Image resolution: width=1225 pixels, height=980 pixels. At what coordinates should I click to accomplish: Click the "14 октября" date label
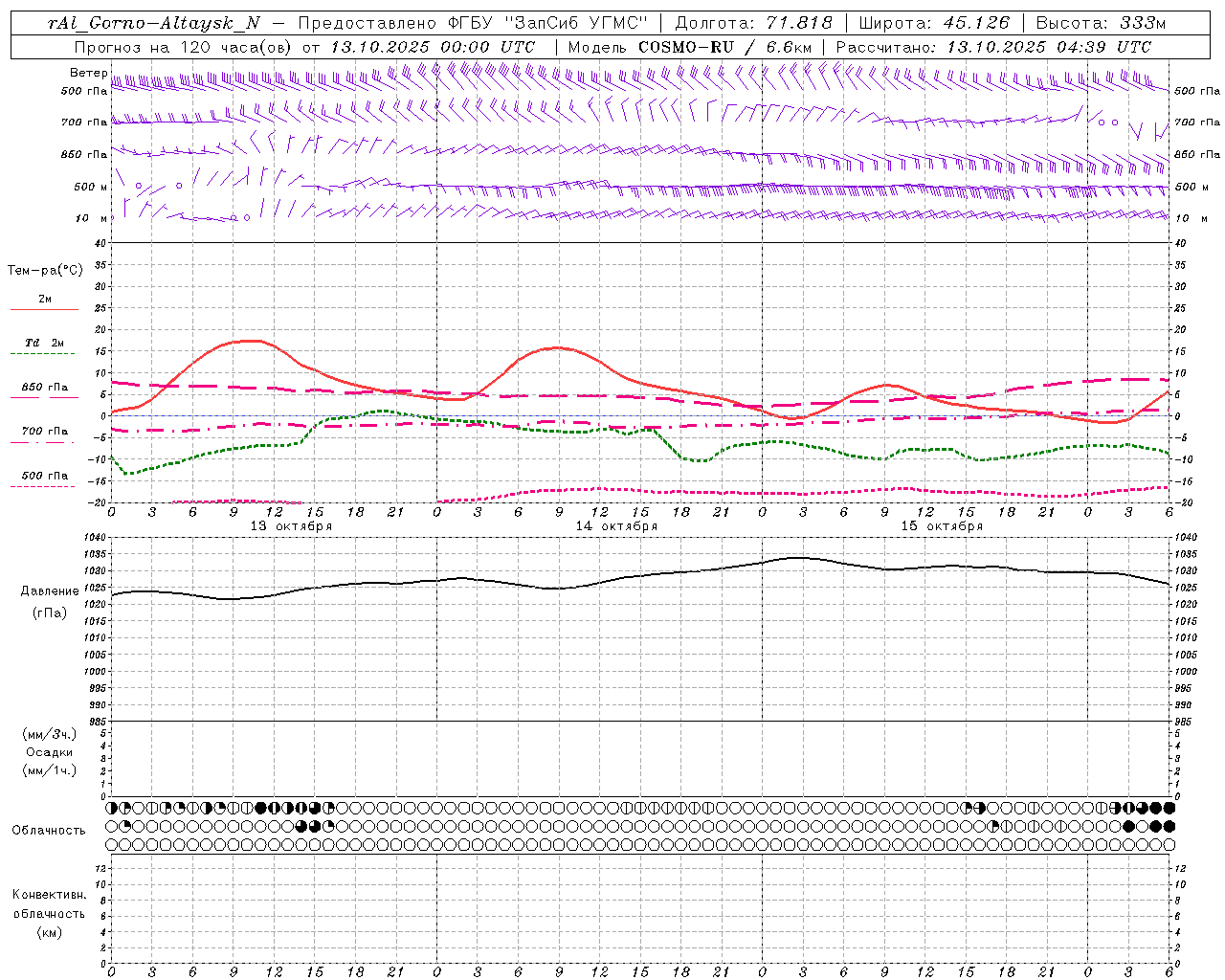coord(616,526)
